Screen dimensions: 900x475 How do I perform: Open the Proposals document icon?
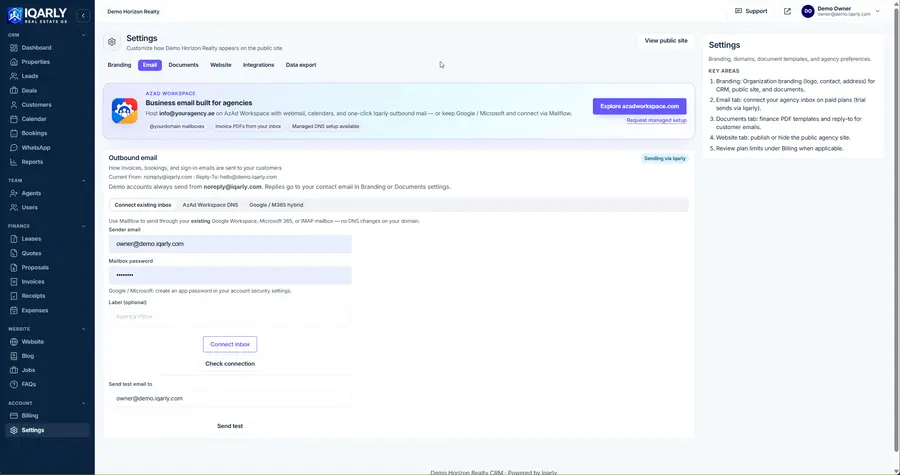[x=14, y=267]
